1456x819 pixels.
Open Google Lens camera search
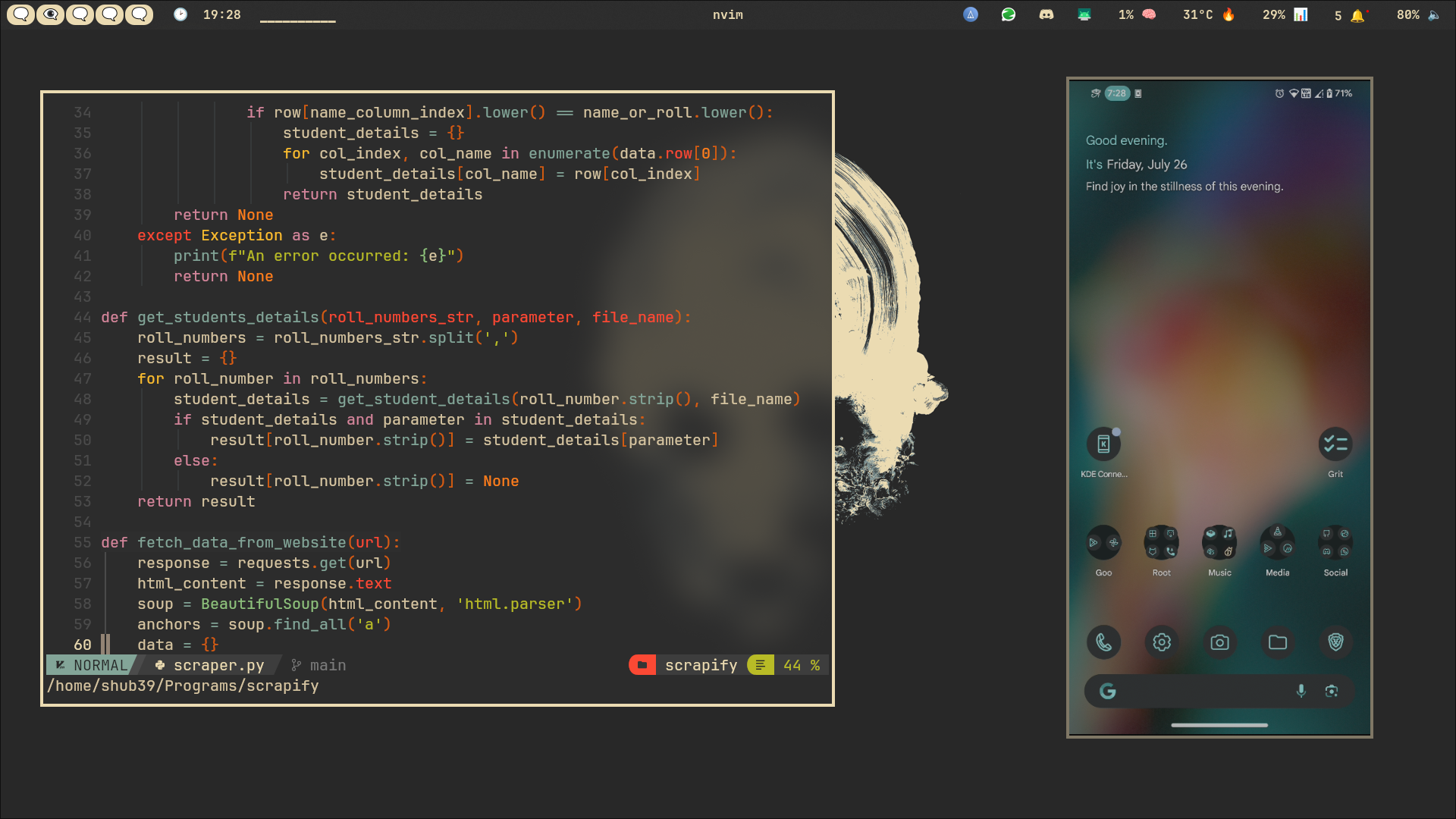pos(1332,691)
